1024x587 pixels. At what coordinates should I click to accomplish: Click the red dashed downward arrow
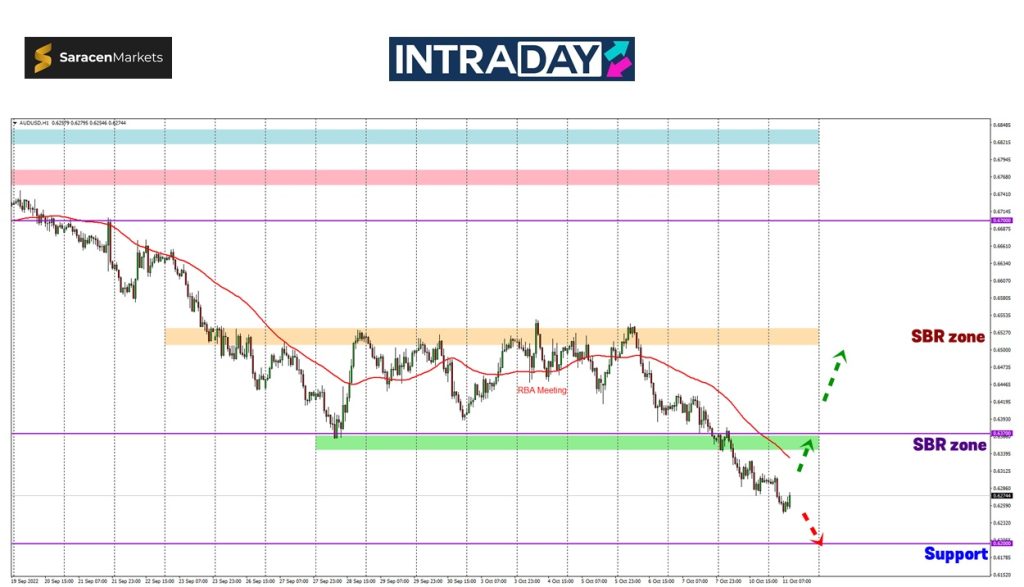tap(812, 527)
